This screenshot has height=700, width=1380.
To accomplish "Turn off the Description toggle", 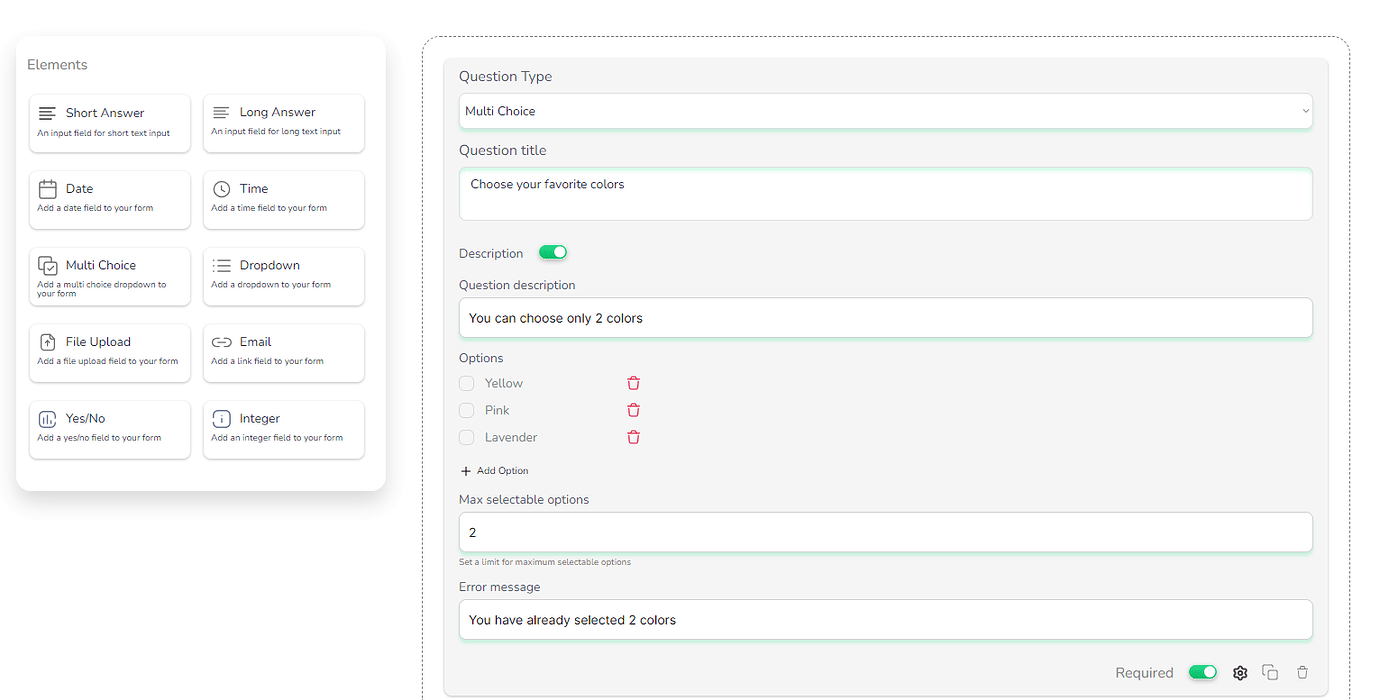I will coord(553,253).
